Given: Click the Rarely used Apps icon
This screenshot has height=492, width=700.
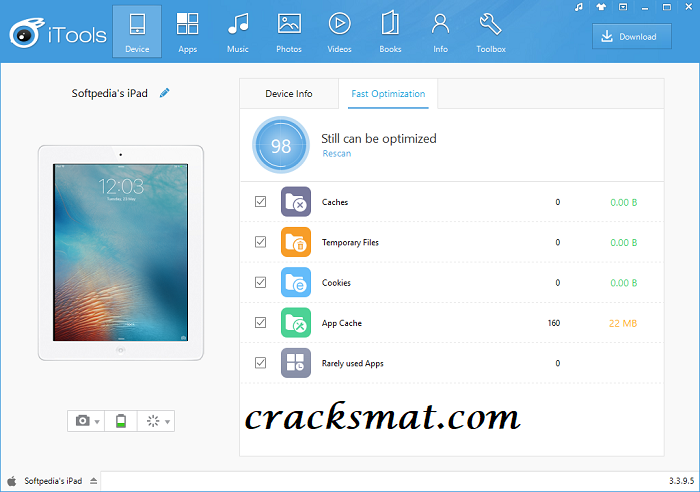Looking at the screenshot, I should click(296, 363).
